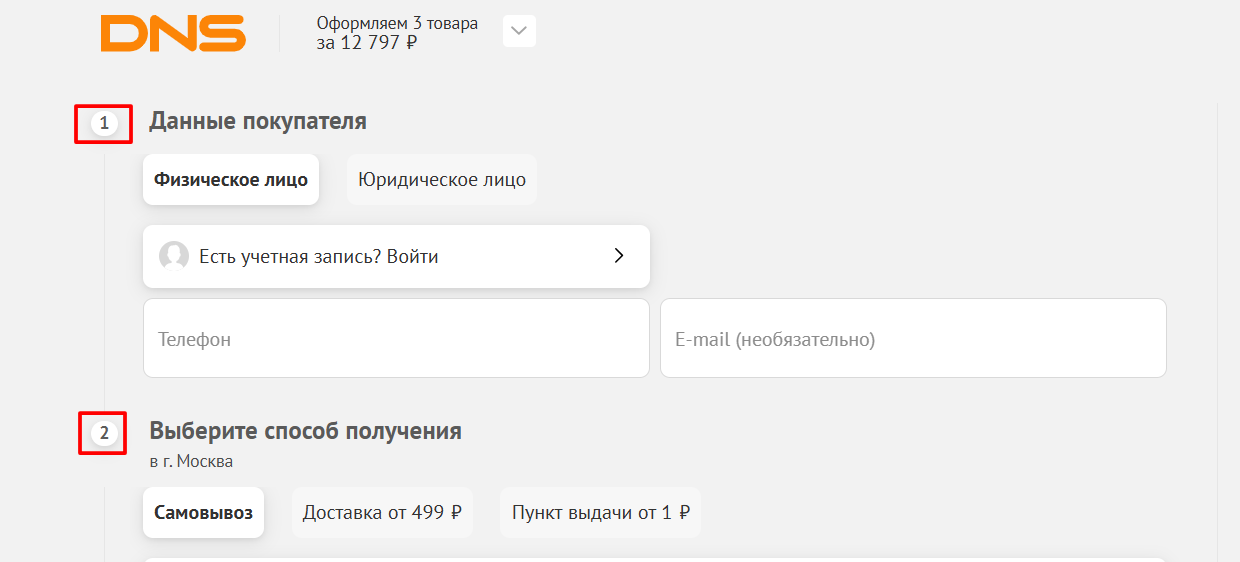Select the Физическое лицо tab
1240x562 pixels.
[x=231, y=180]
